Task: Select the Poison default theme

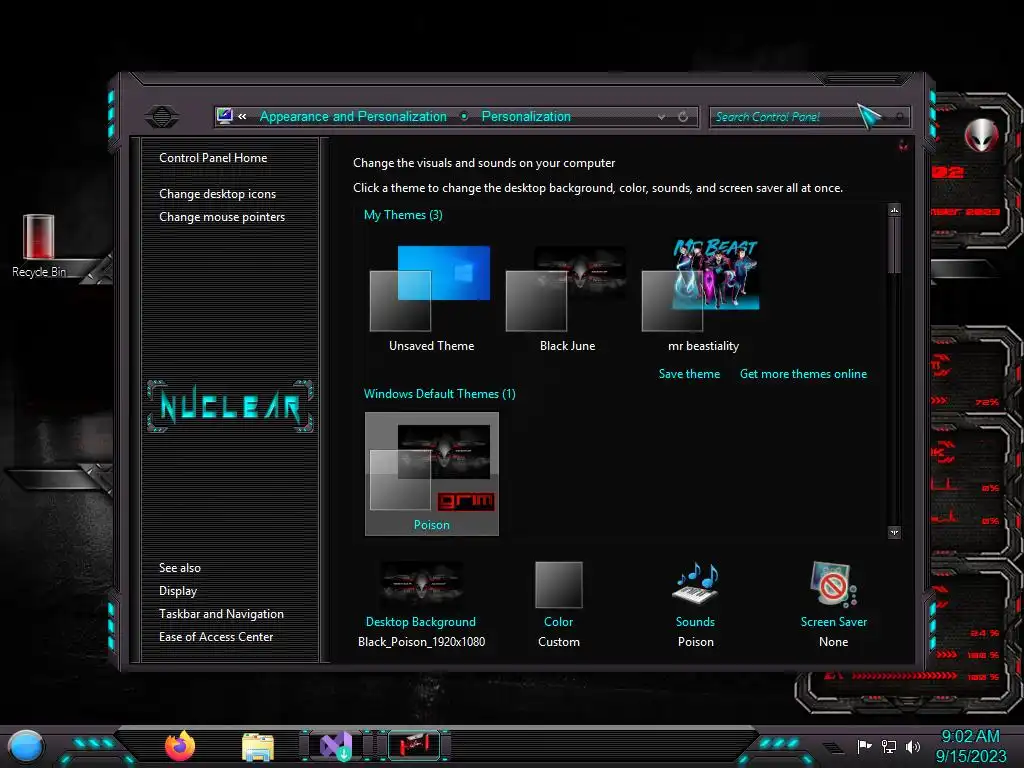Action: pyautogui.click(x=432, y=473)
